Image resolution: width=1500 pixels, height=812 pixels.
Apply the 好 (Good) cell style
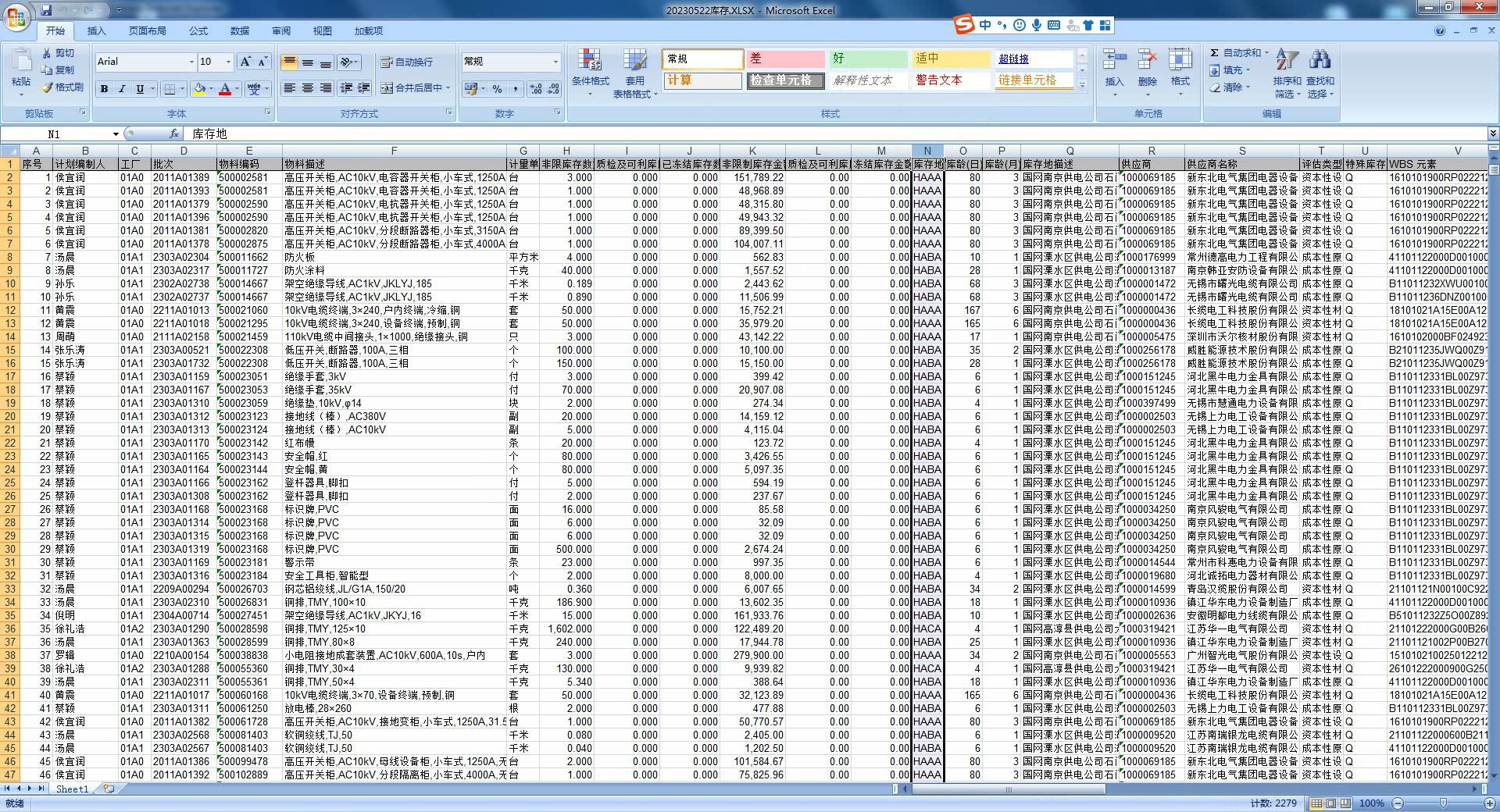point(867,59)
